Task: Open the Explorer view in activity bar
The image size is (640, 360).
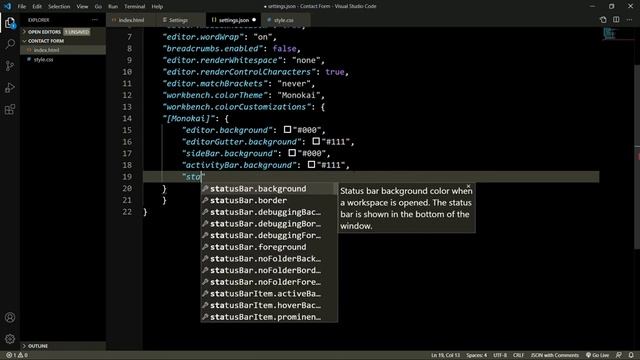Action: point(10,23)
